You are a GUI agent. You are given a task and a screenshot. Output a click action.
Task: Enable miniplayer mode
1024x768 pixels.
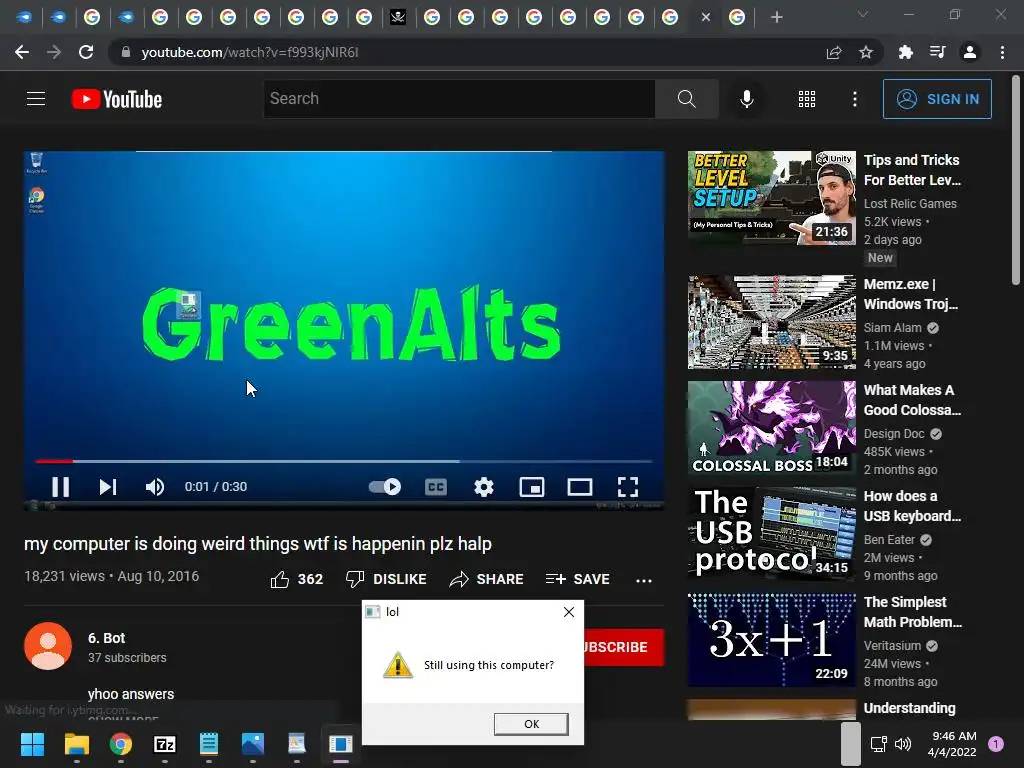pyautogui.click(x=532, y=487)
